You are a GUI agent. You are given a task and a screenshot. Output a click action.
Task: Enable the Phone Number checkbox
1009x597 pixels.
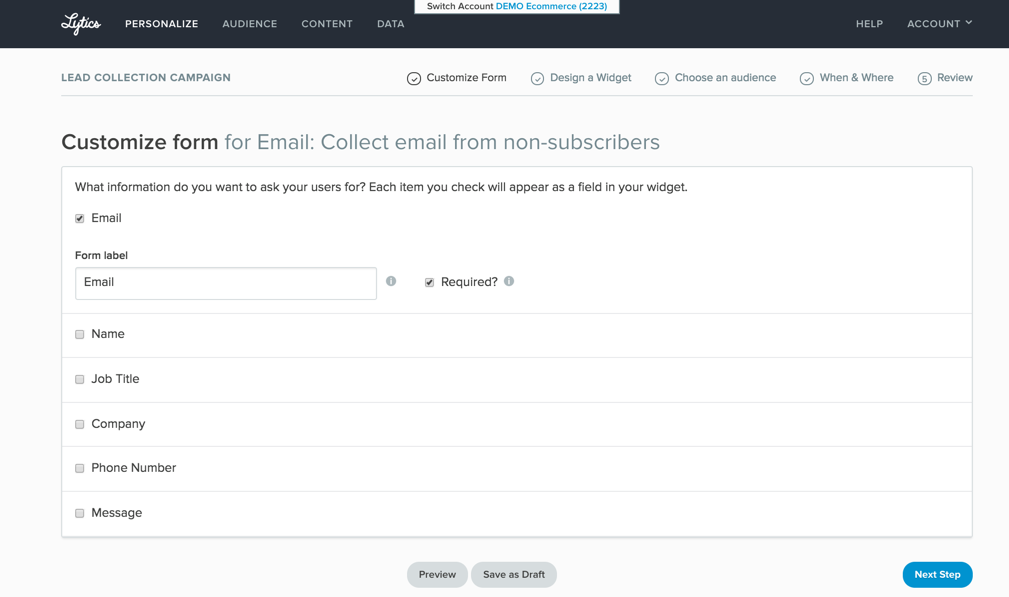[x=80, y=468]
